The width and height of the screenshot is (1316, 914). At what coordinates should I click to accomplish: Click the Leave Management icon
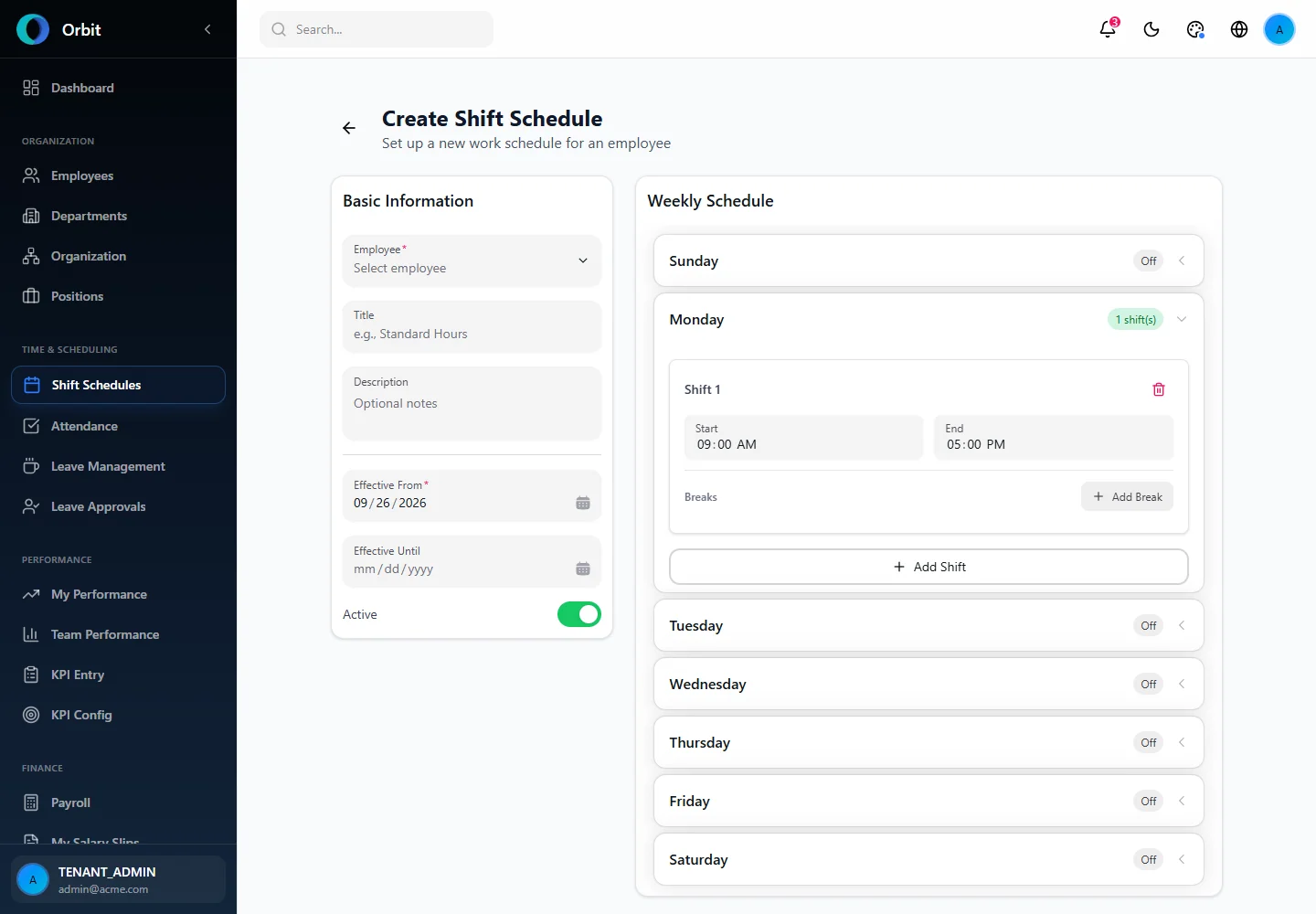[x=31, y=466]
